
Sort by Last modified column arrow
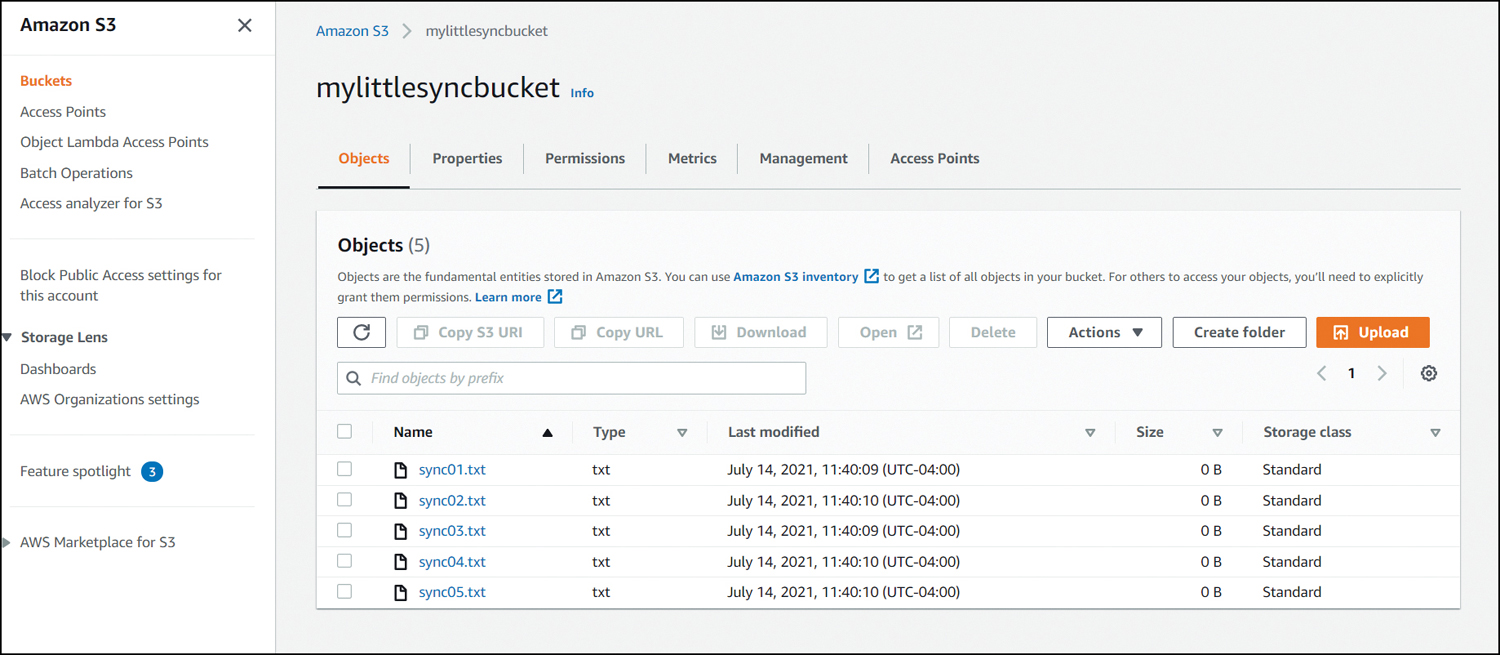coord(1090,433)
